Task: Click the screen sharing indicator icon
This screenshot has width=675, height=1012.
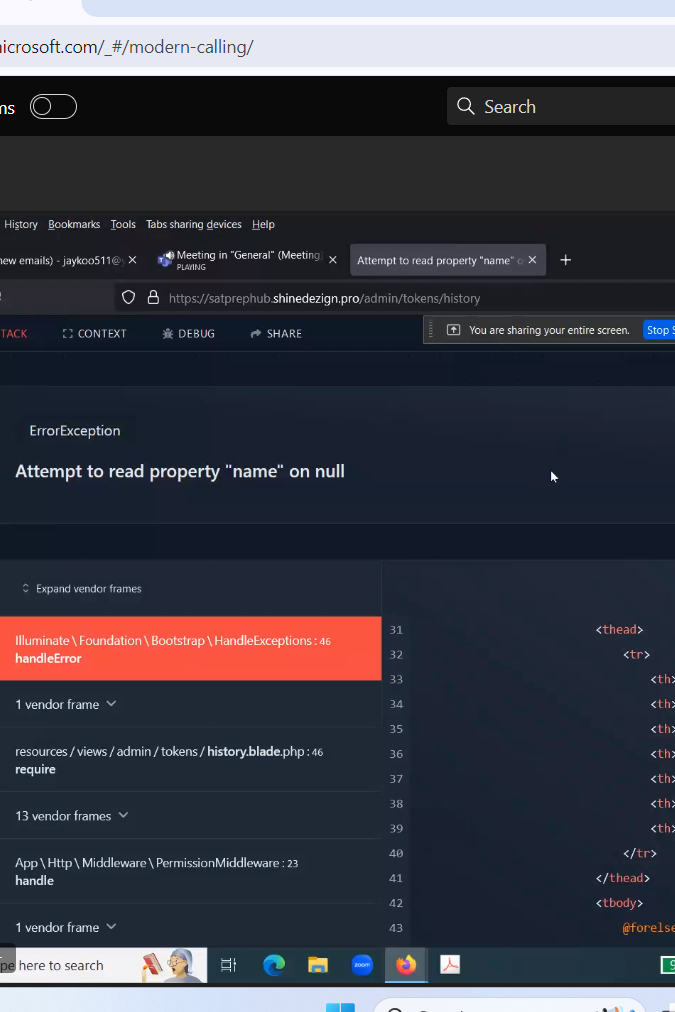Action: [454, 330]
